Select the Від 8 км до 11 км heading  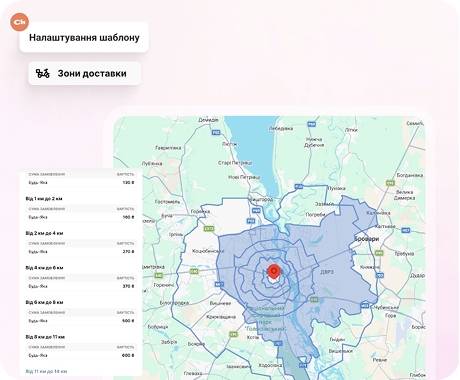click(x=45, y=337)
